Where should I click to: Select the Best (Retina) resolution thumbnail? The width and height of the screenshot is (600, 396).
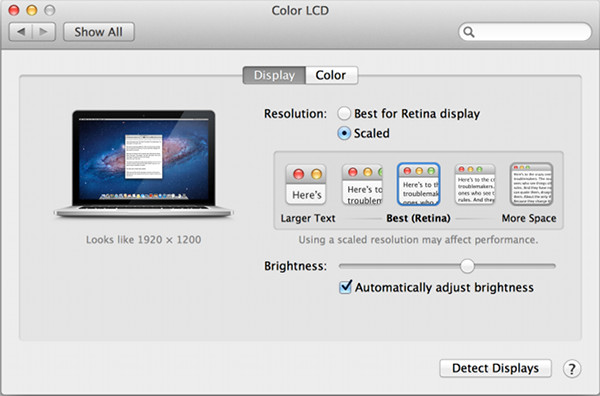[x=419, y=184]
